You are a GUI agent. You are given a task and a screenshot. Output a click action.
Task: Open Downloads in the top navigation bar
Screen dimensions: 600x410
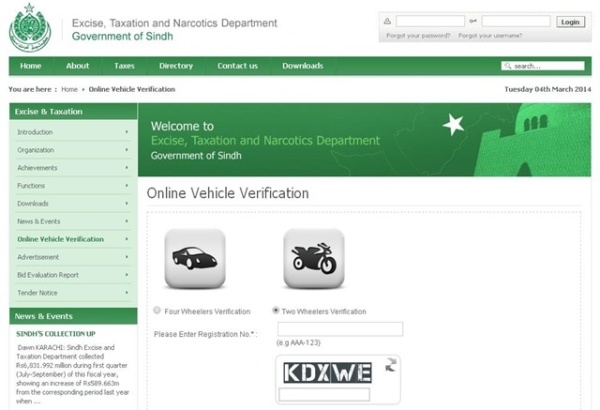[x=303, y=66]
